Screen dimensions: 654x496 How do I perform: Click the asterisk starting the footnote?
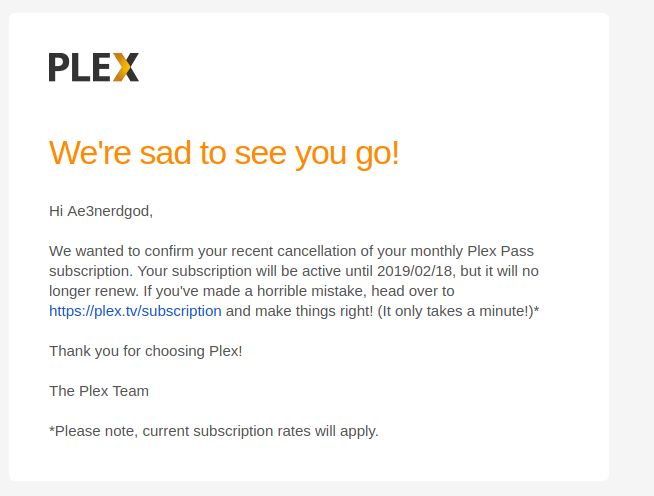click(52, 429)
